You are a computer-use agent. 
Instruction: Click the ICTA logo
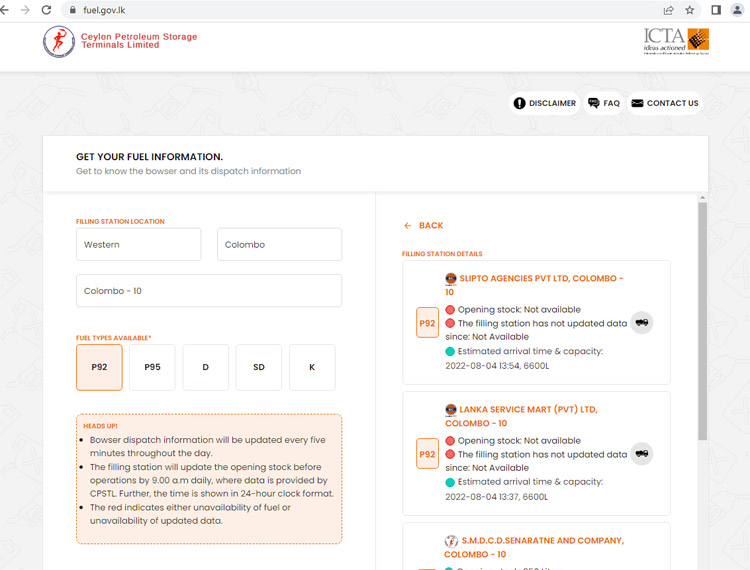tap(676, 41)
